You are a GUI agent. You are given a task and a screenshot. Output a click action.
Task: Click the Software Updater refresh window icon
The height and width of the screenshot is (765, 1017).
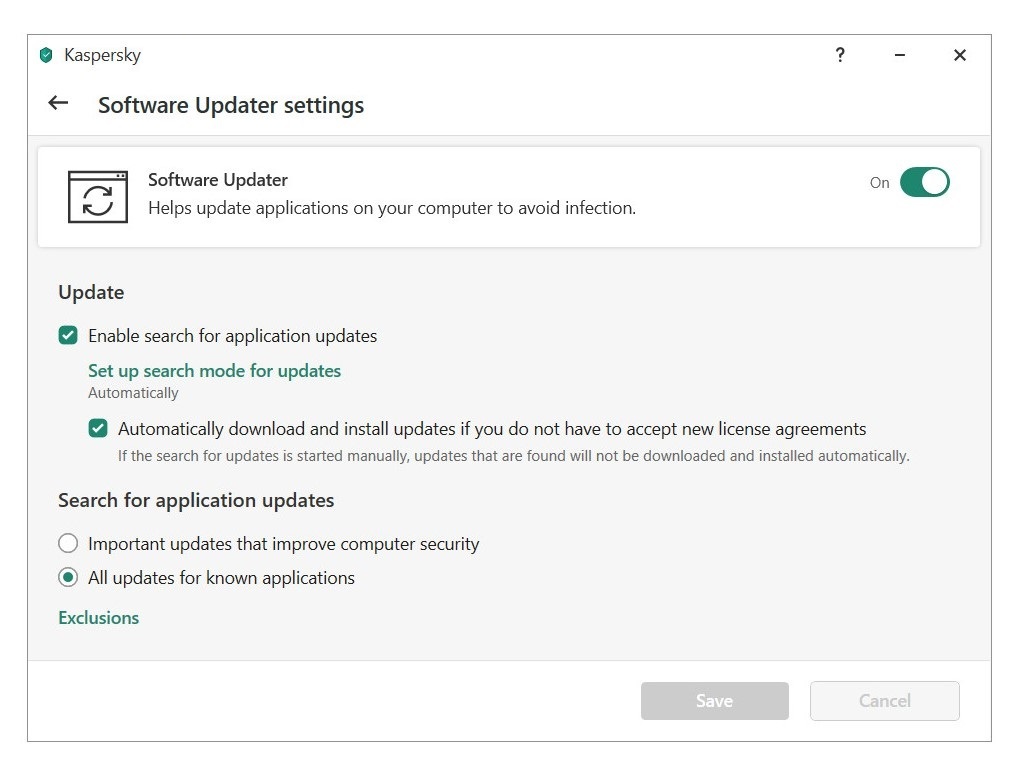click(x=98, y=197)
